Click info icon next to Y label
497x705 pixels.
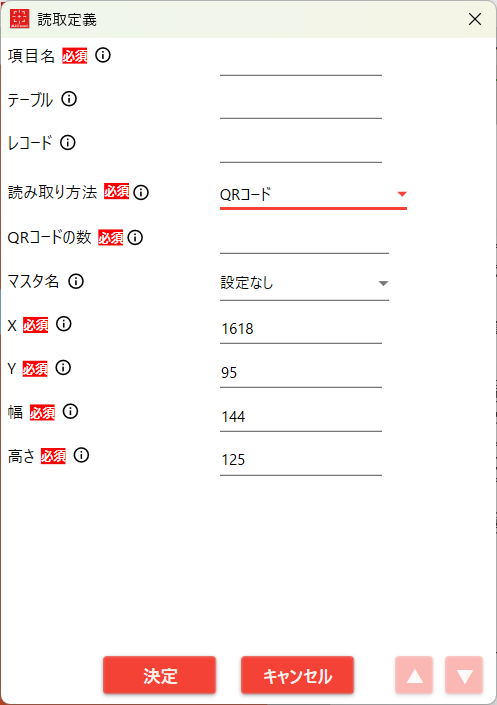63,368
